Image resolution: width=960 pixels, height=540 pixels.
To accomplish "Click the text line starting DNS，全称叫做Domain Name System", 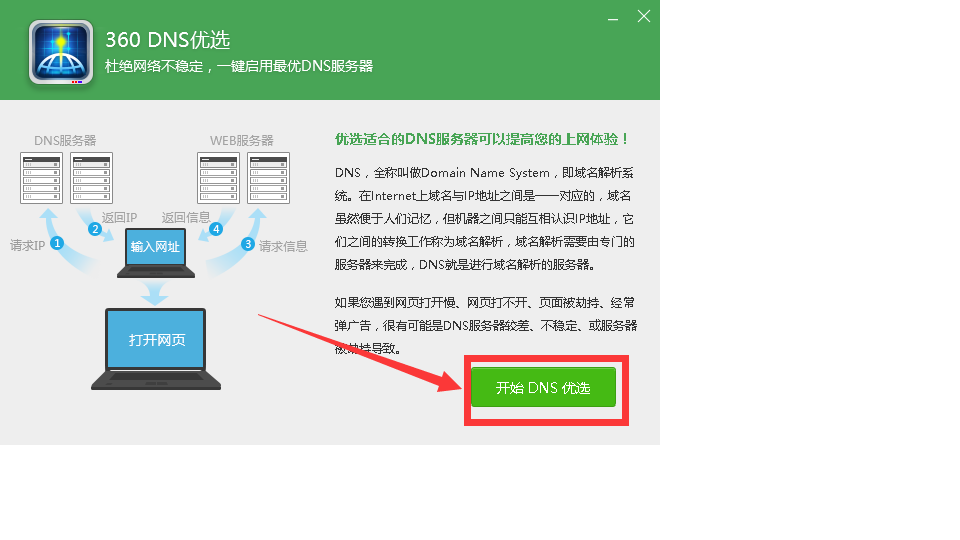I will [x=484, y=173].
